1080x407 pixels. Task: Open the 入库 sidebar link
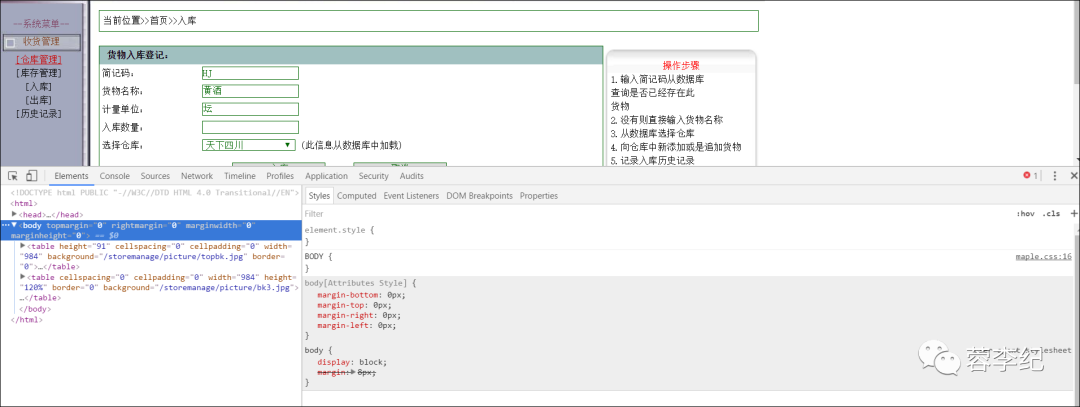39,87
